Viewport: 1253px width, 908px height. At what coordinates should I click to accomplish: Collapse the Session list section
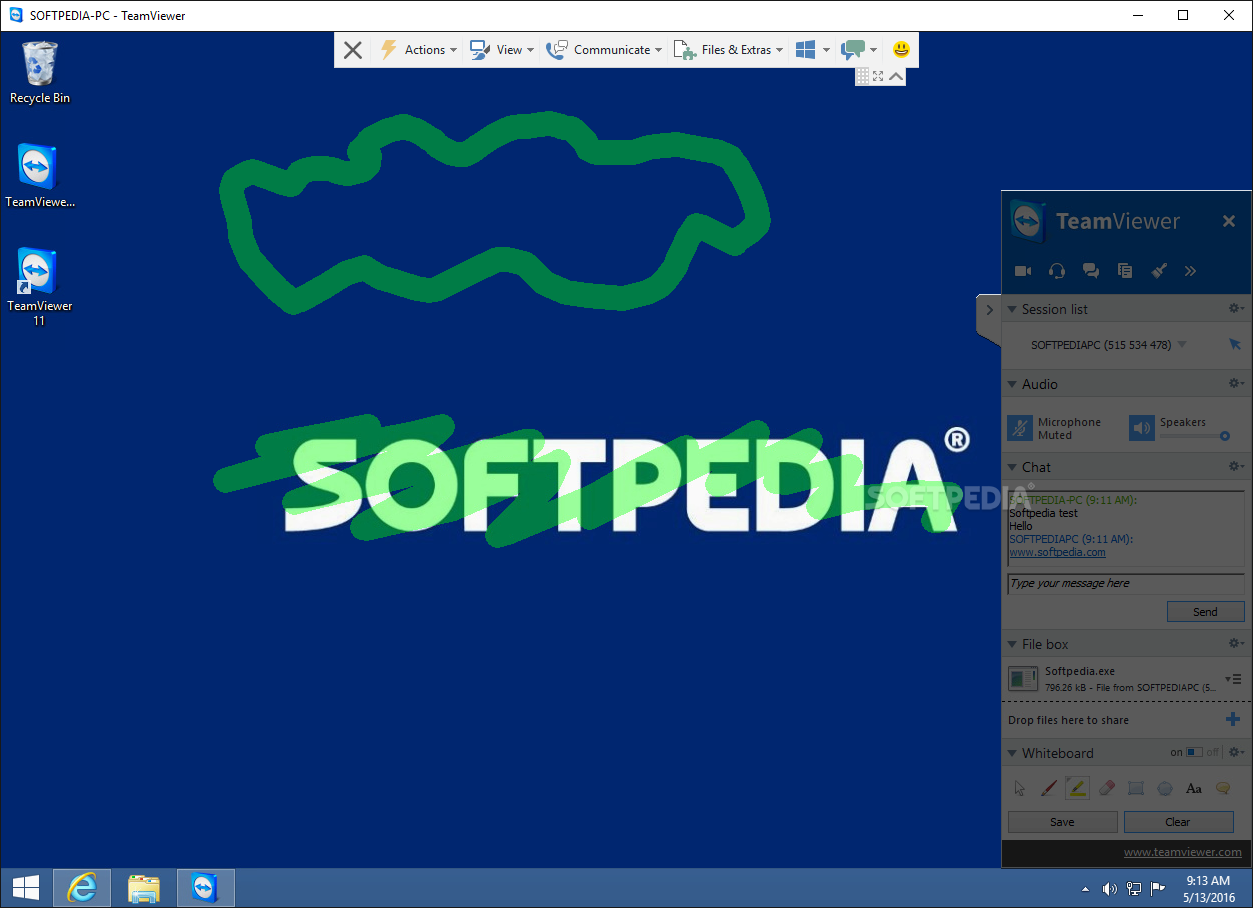click(x=1012, y=310)
